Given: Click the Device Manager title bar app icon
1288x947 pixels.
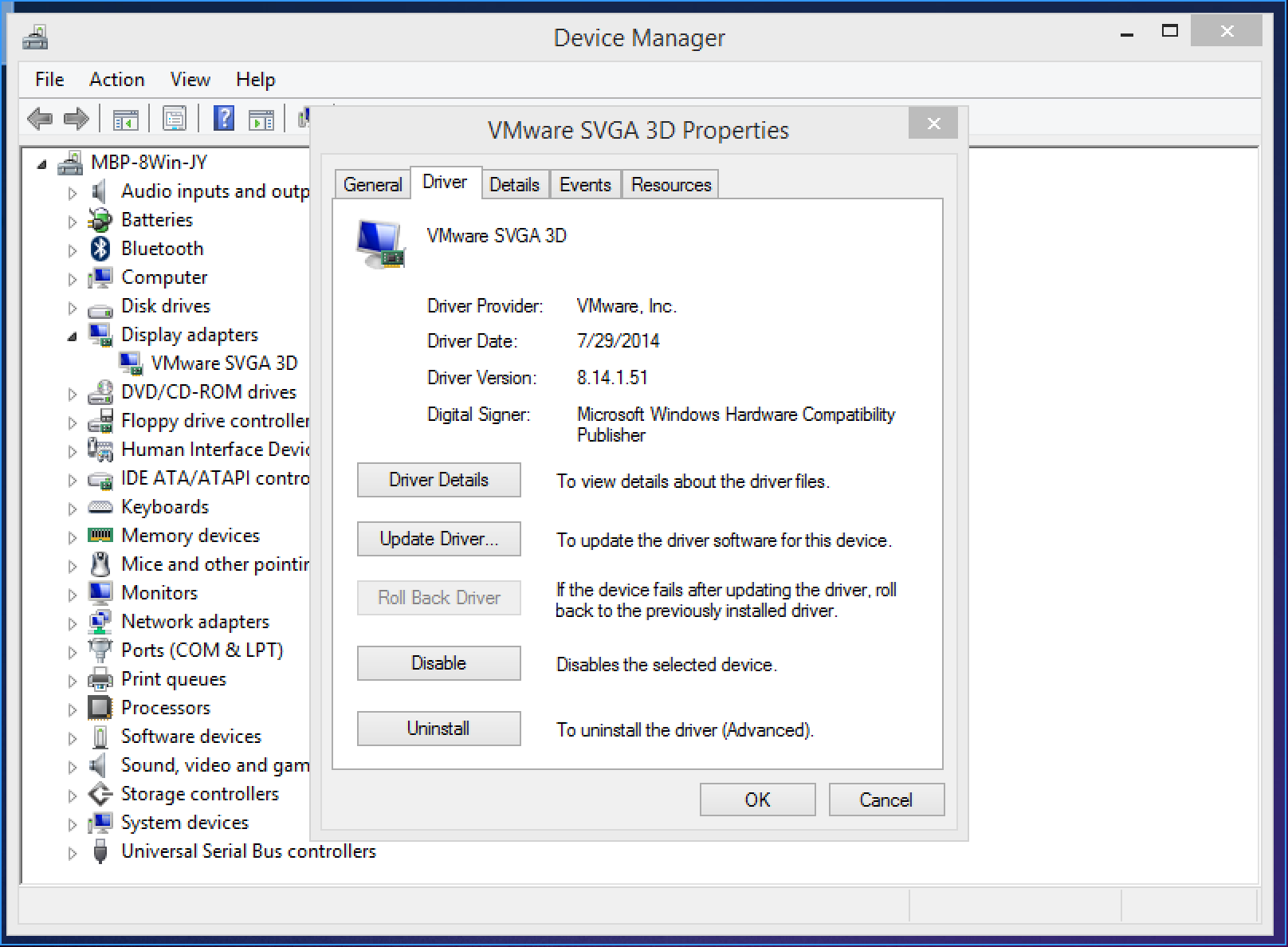Looking at the screenshot, I should [35, 37].
